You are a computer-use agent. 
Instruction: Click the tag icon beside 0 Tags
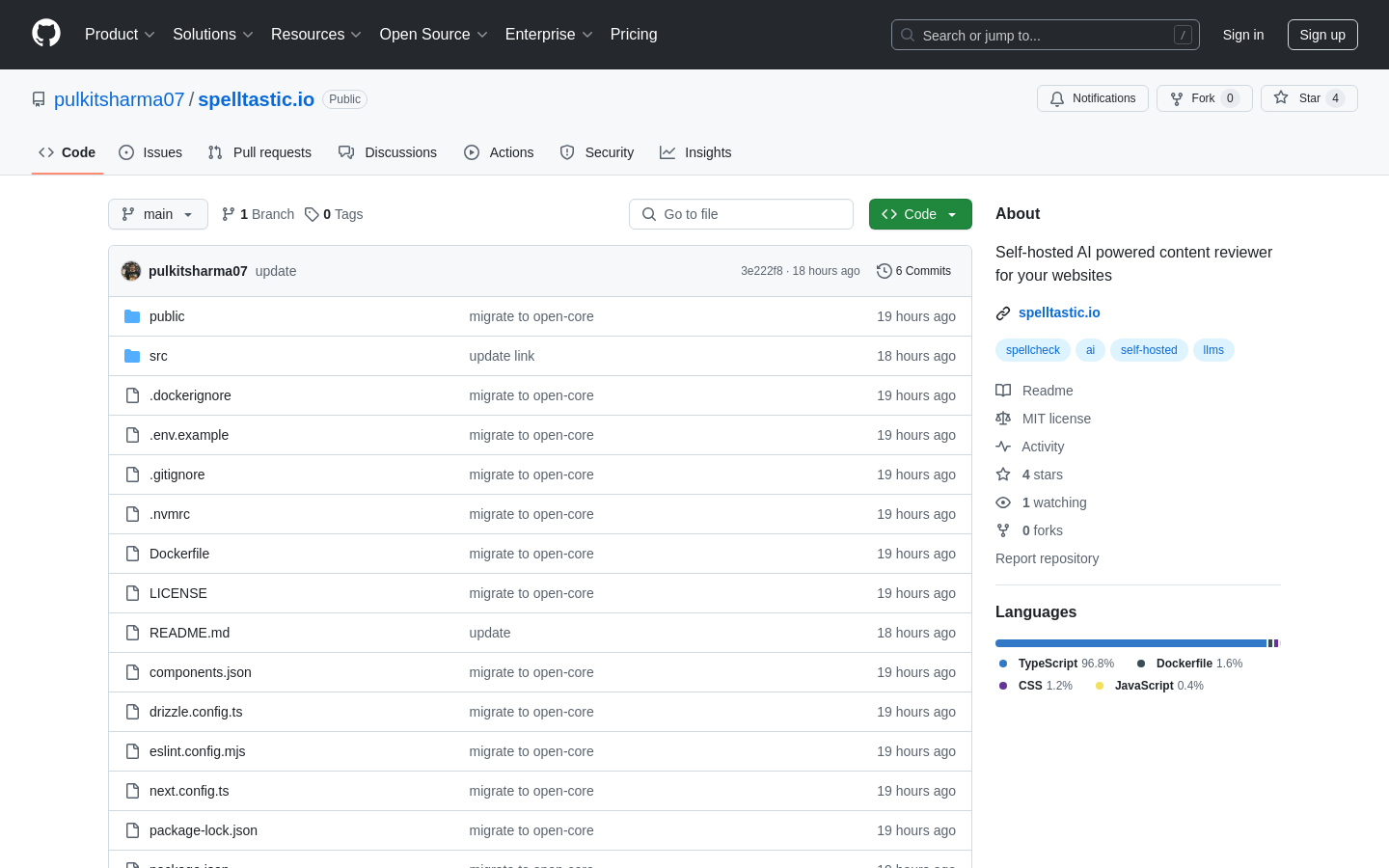[x=312, y=214]
